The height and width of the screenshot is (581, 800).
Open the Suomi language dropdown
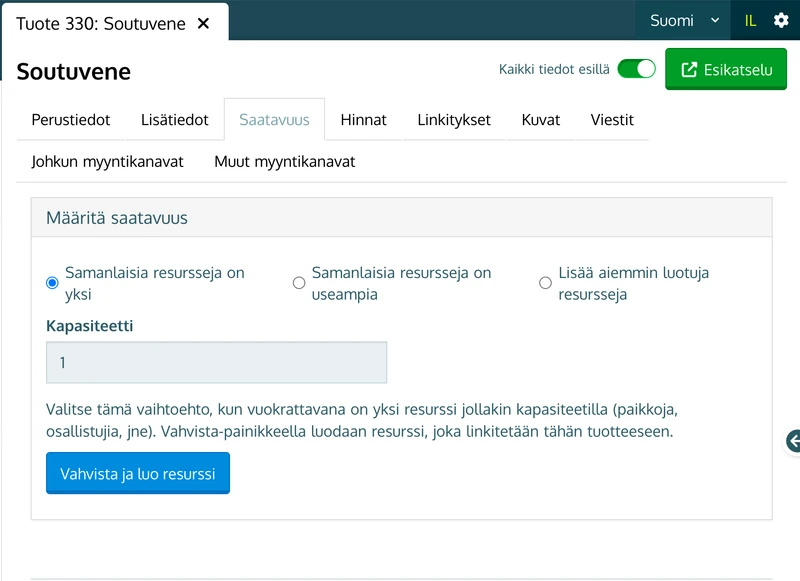684,20
